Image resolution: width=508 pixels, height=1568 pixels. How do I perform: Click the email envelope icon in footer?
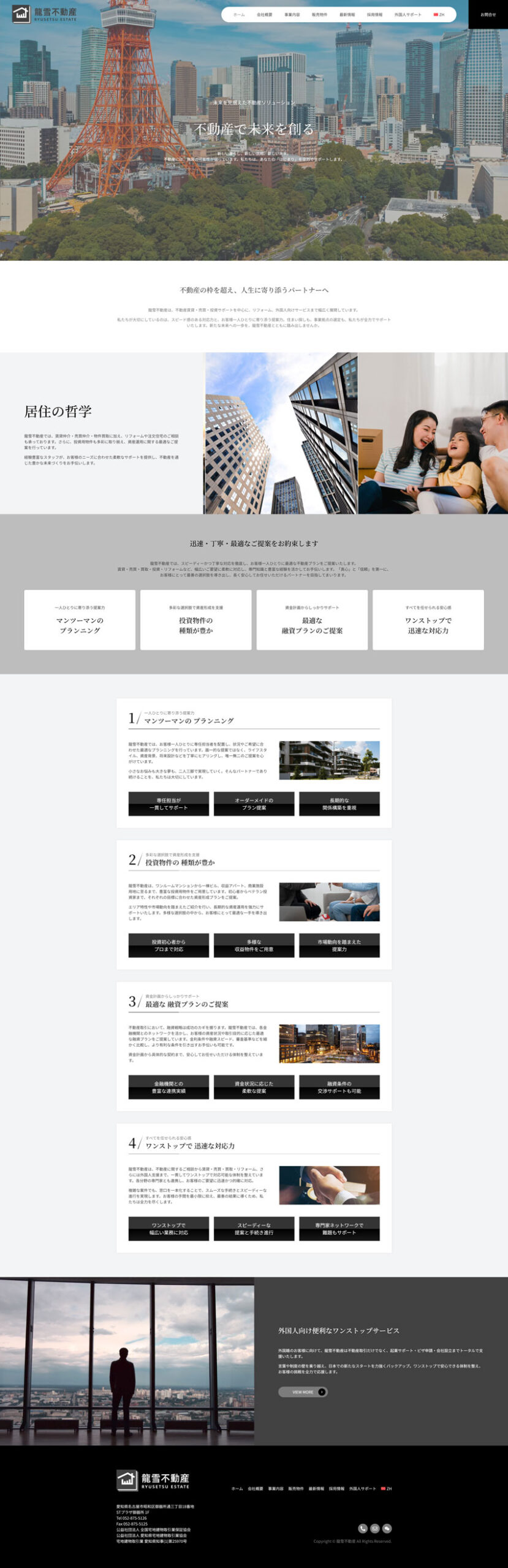click(x=375, y=1528)
